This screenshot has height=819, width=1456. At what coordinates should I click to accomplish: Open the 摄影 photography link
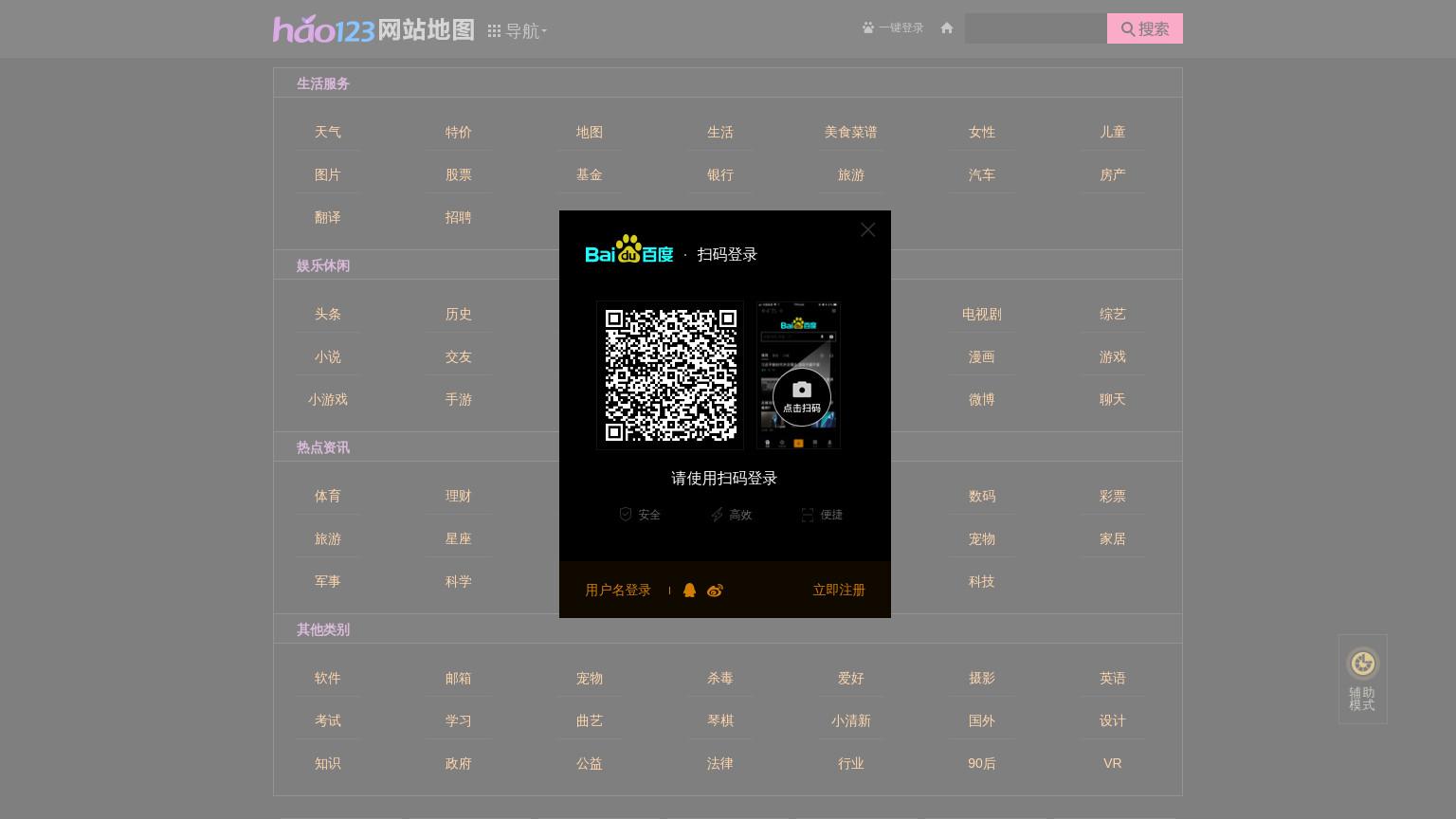pyautogui.click(x=982, y=679)
